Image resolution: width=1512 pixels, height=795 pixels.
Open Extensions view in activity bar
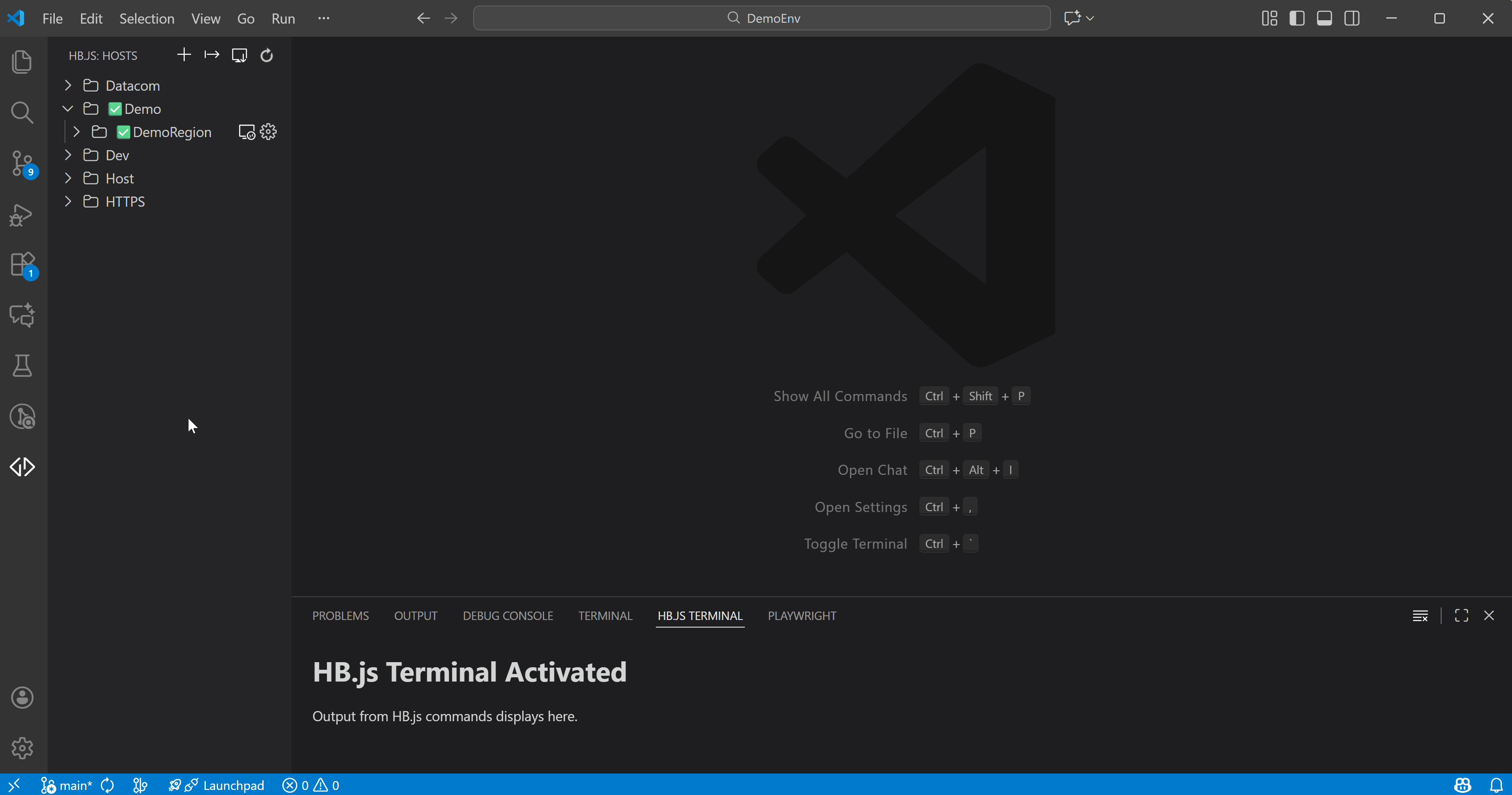tap(22, 264)
